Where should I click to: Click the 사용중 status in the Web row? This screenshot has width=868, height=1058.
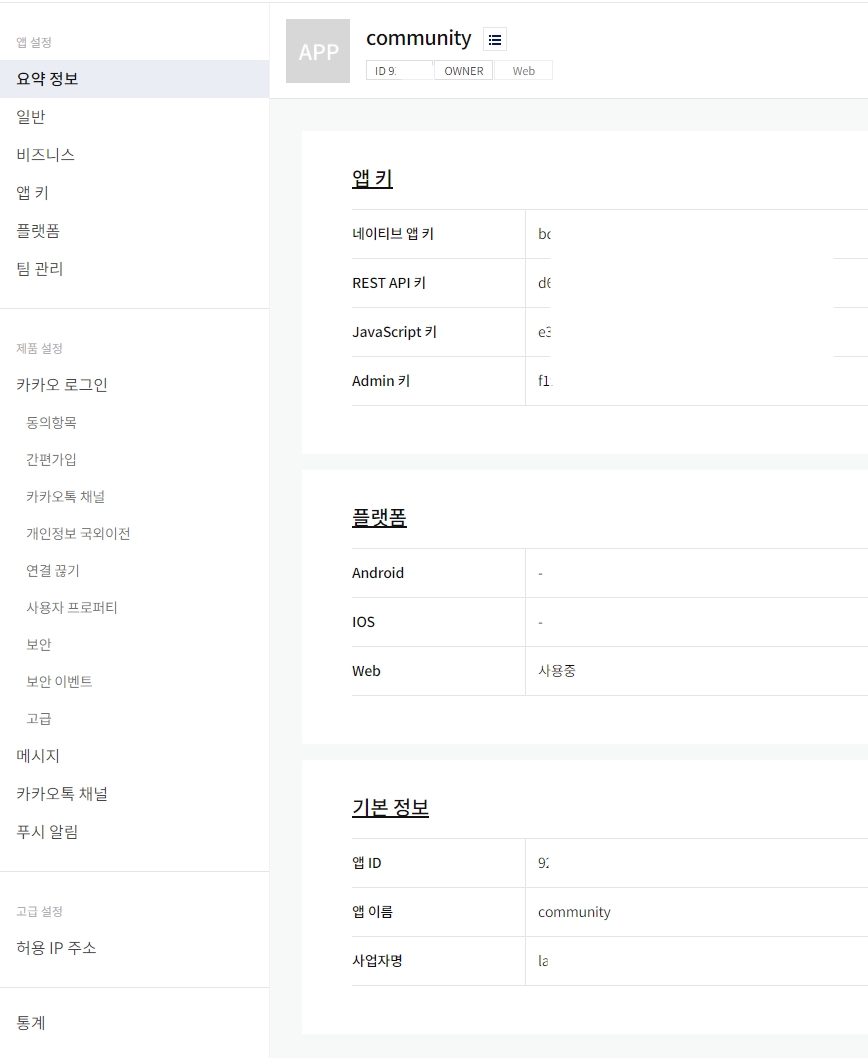557,671
